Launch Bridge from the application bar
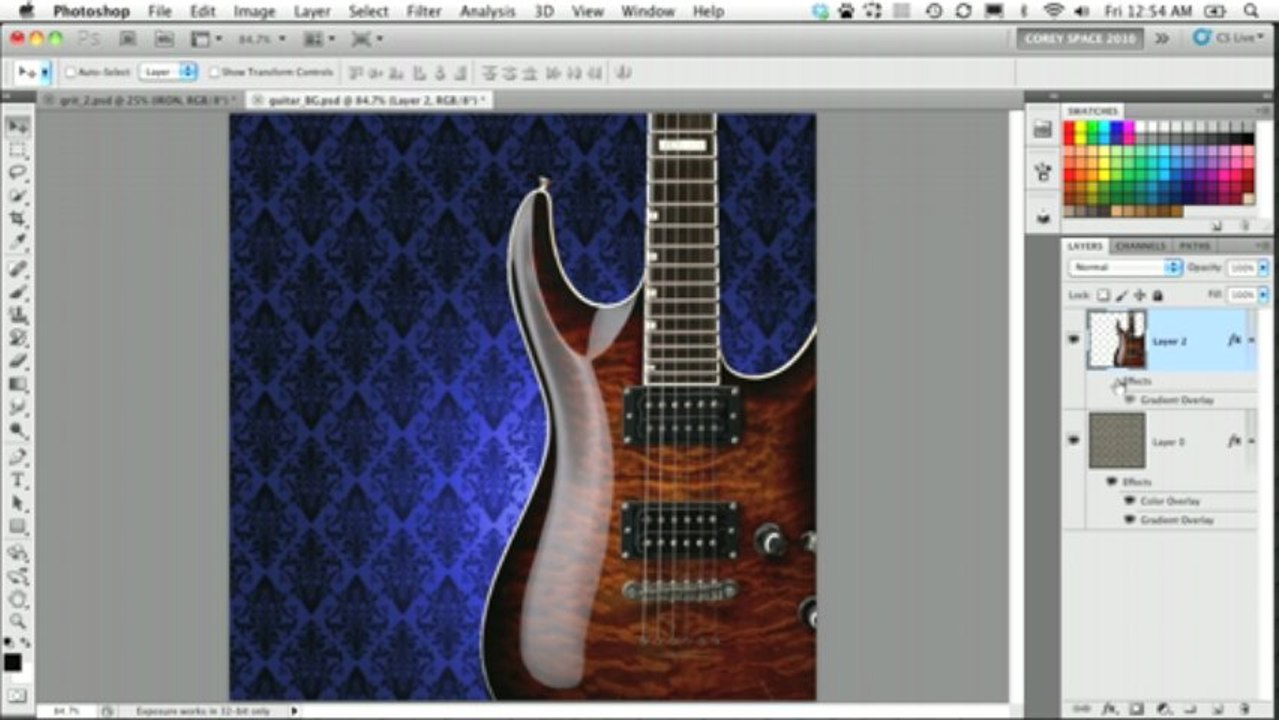 [x=127, y=39]
